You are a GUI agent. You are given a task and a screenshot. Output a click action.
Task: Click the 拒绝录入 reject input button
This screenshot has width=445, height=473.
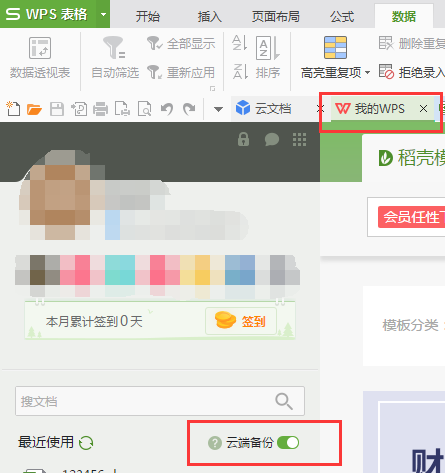[412, 72]
